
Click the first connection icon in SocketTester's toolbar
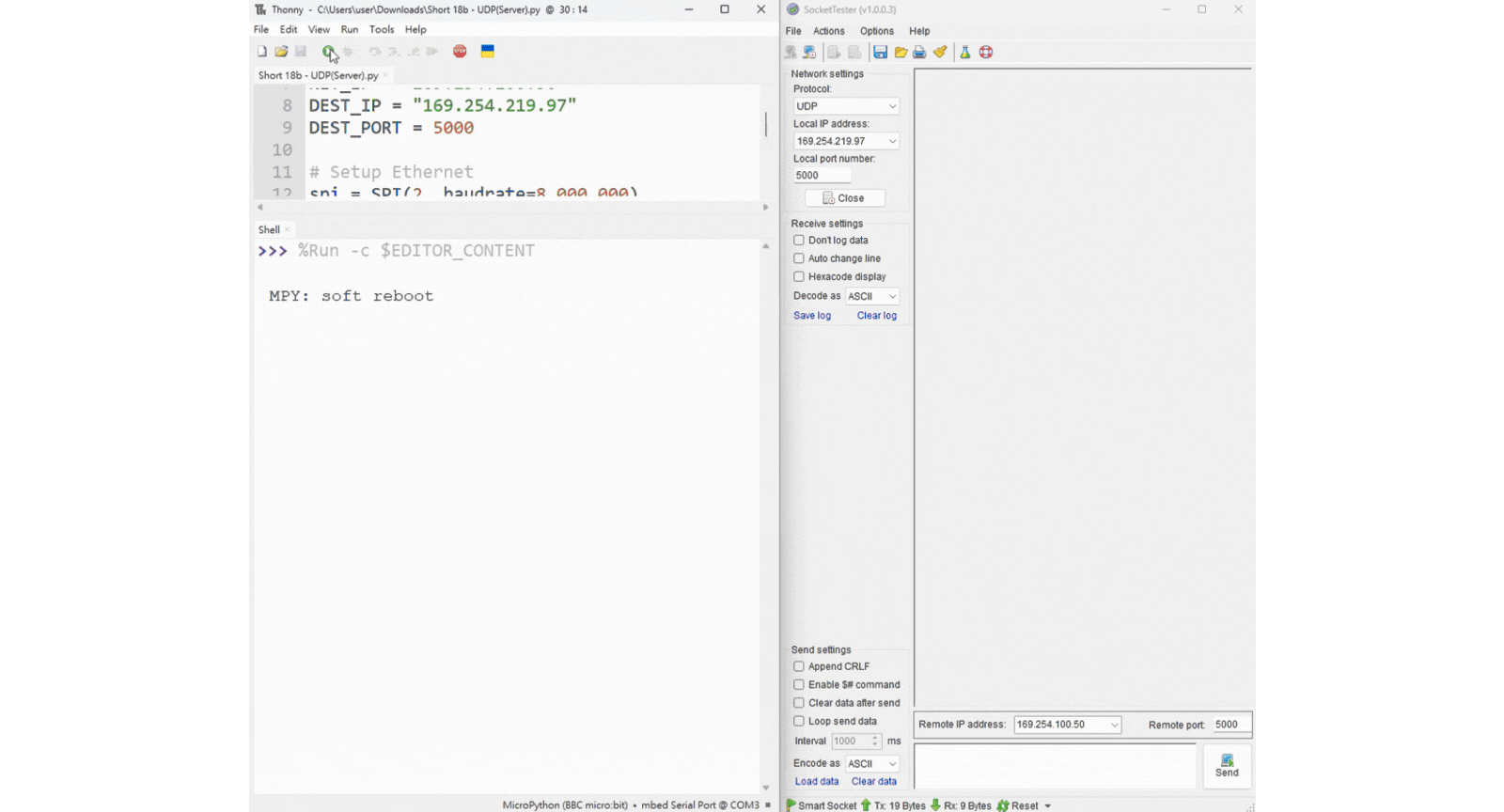[791, 53]
